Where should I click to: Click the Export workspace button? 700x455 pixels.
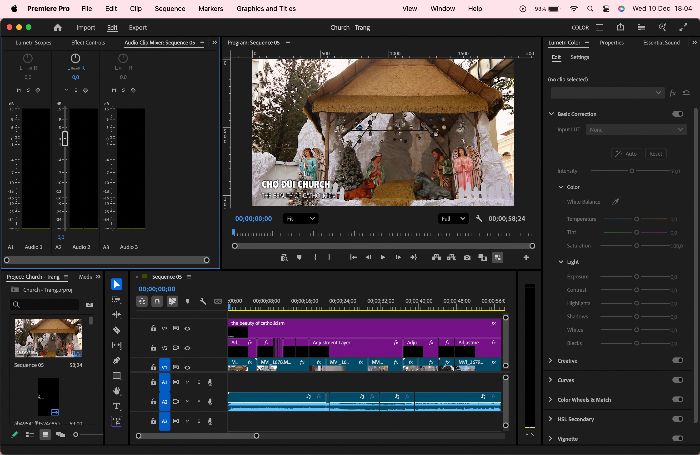138,28
